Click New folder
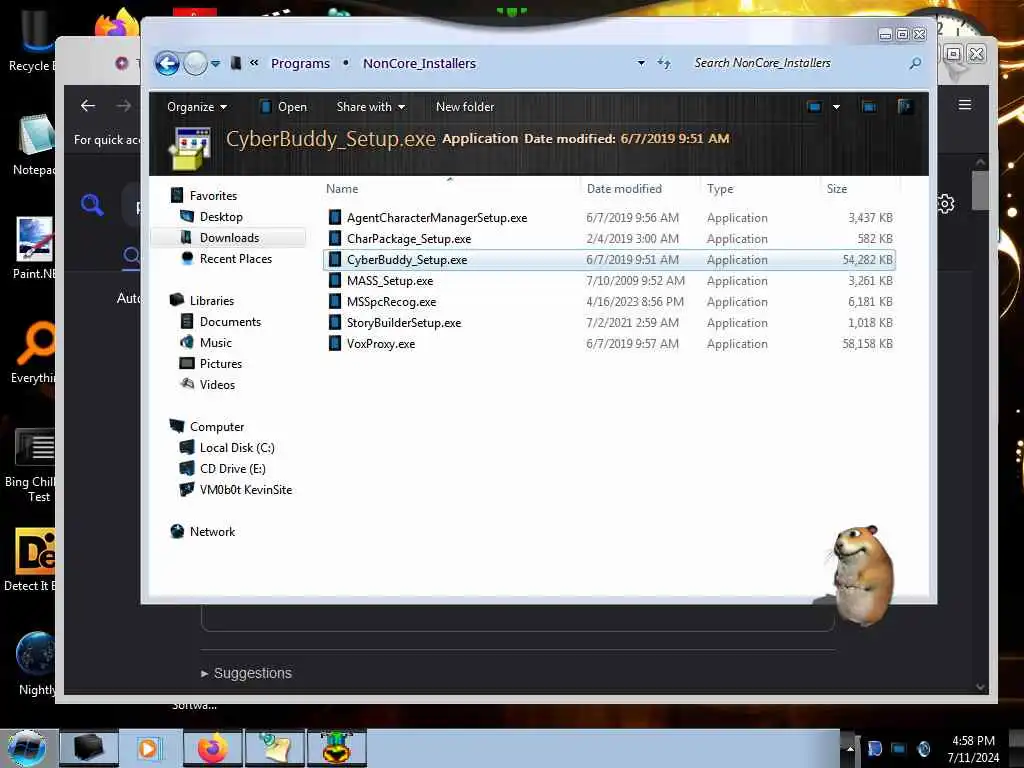1024x768 pixels. (464, 106)
